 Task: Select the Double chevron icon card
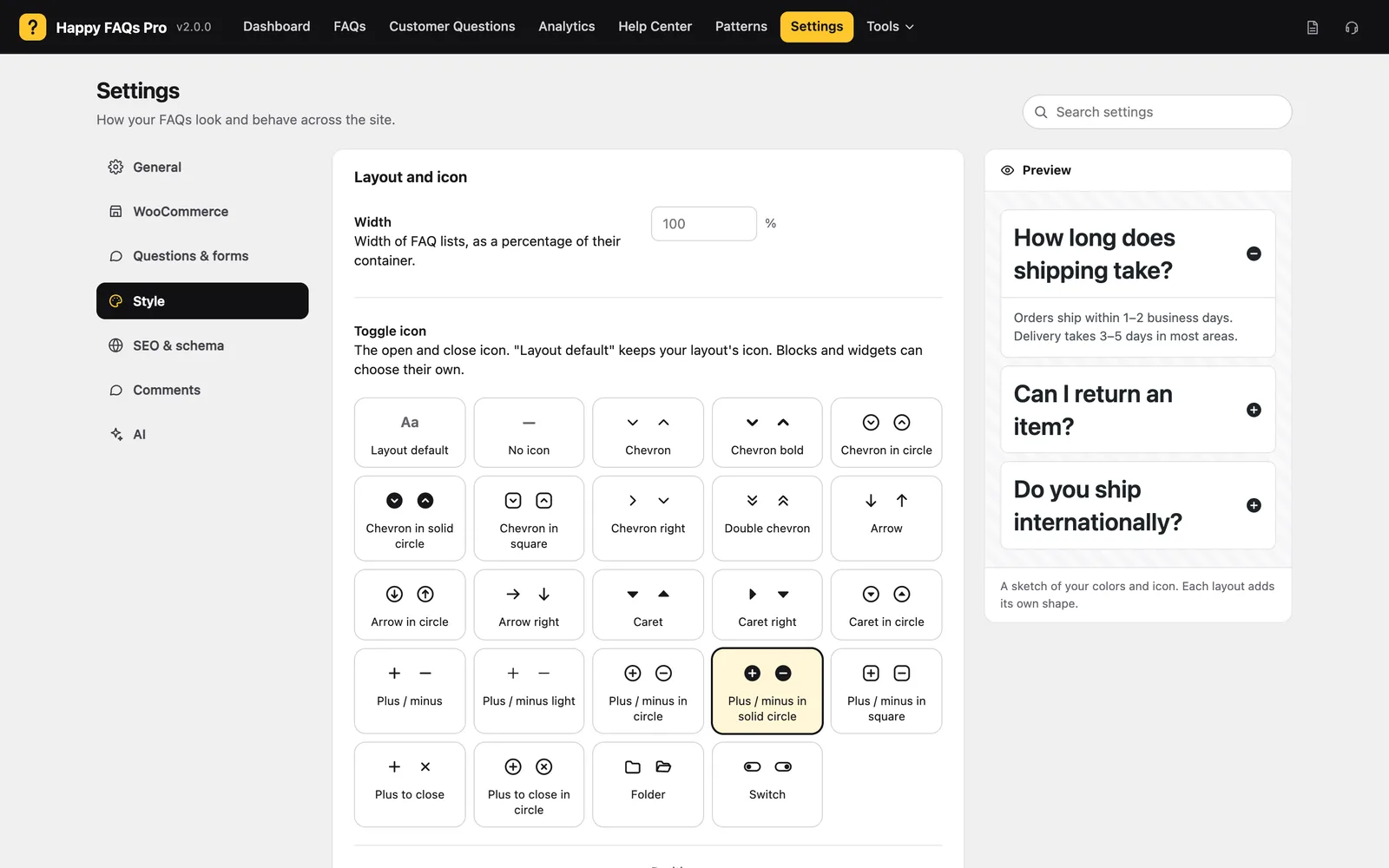click(x=767, y=518)
